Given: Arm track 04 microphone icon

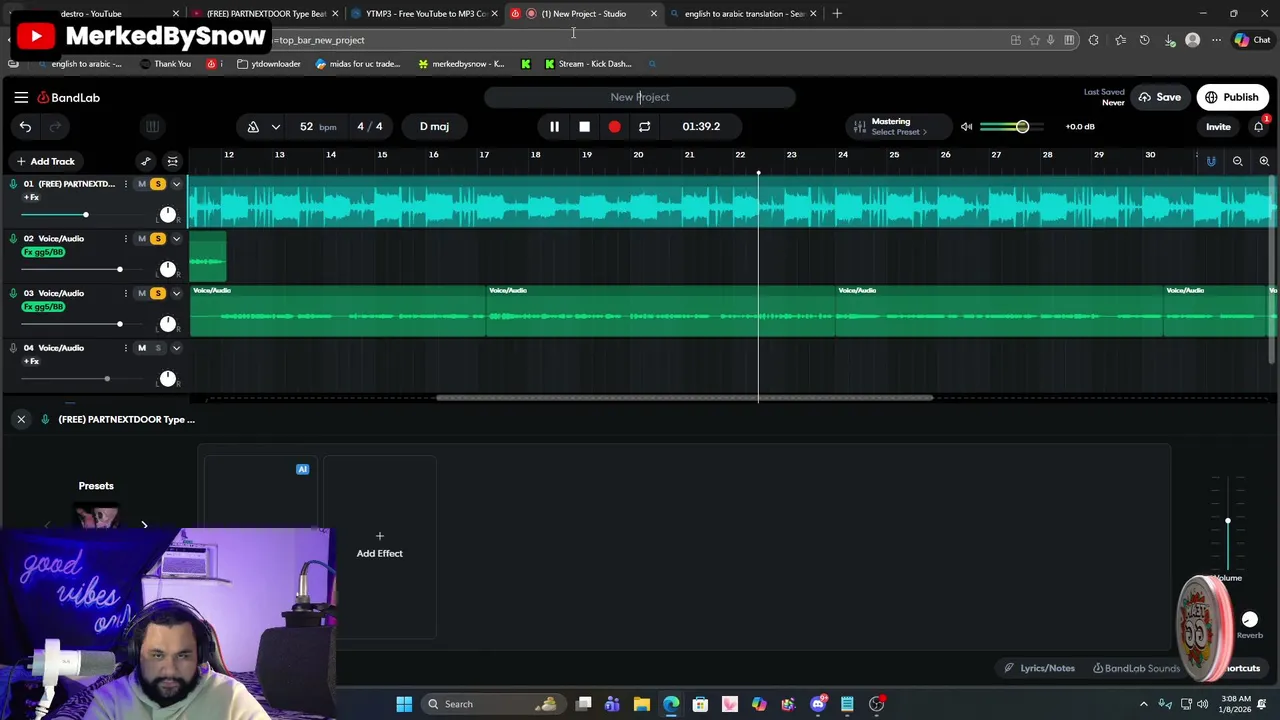Looking at the screenshot, I should click(x=13, y=348).
